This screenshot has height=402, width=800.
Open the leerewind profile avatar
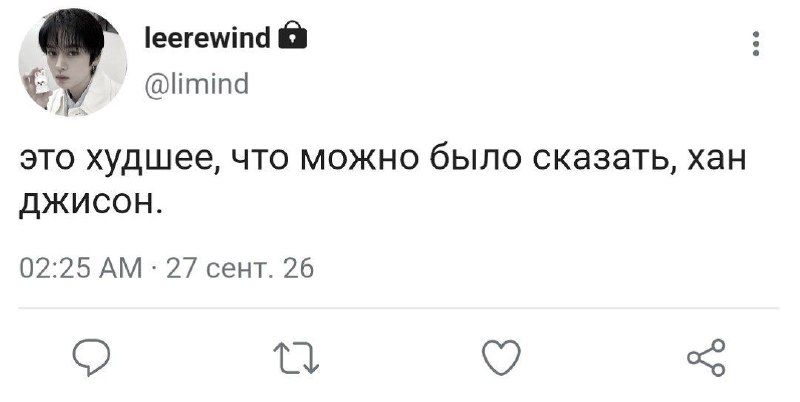[x=73, y=62]
